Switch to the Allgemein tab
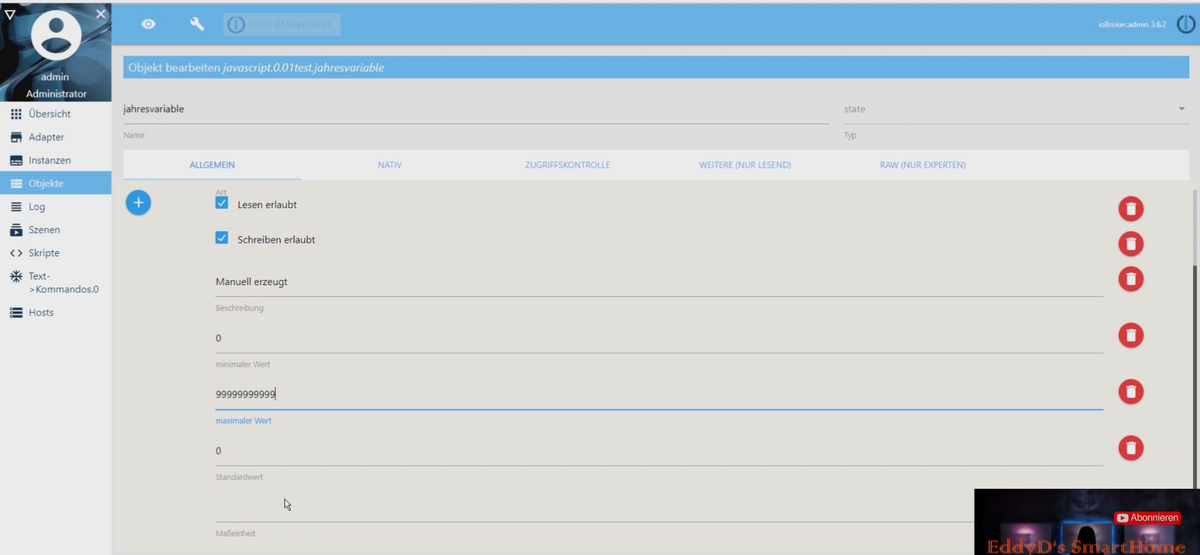This screenshot has height=555, width=1200. 212,165
